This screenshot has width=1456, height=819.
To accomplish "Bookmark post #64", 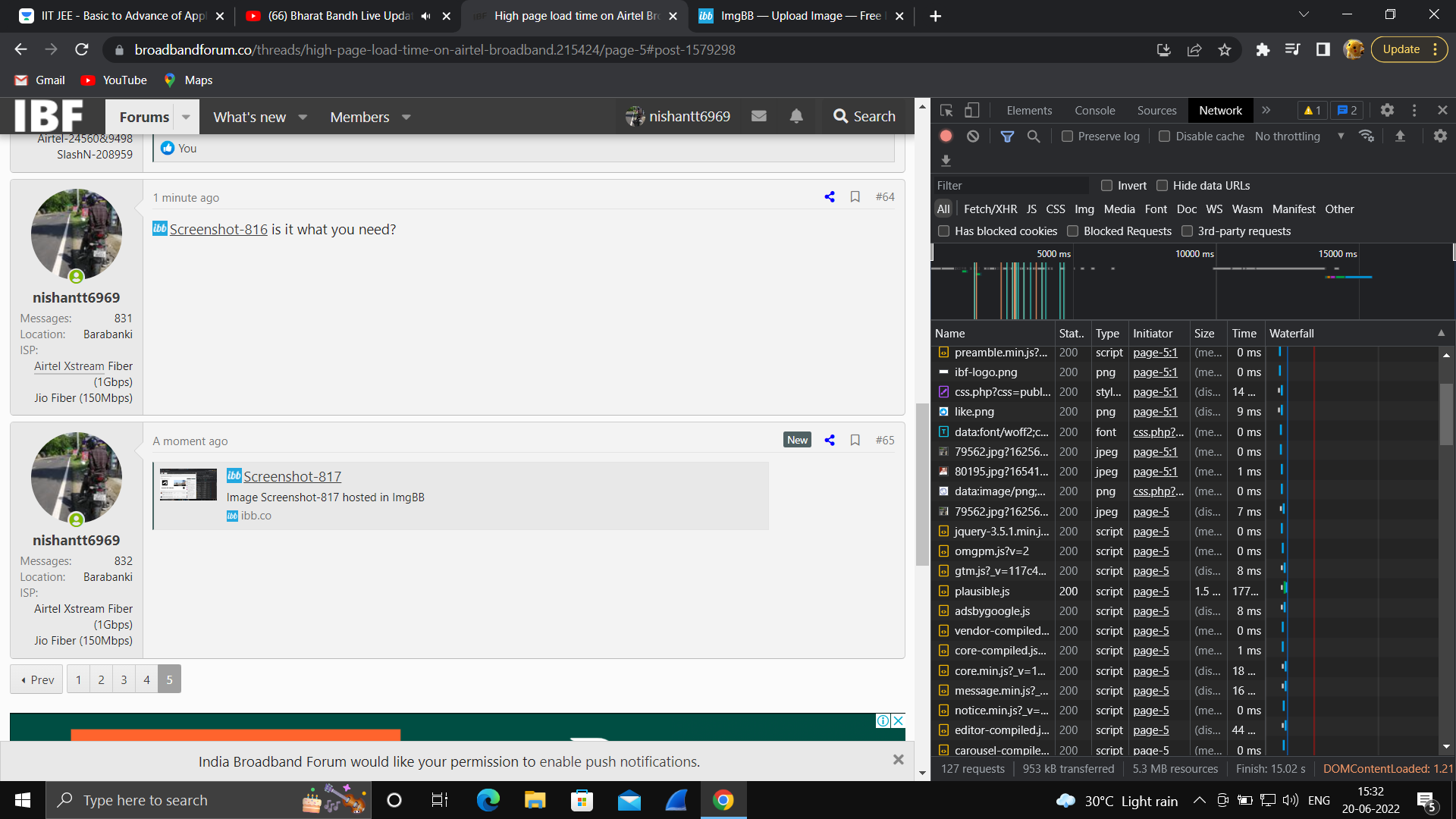I will [855, 197].
